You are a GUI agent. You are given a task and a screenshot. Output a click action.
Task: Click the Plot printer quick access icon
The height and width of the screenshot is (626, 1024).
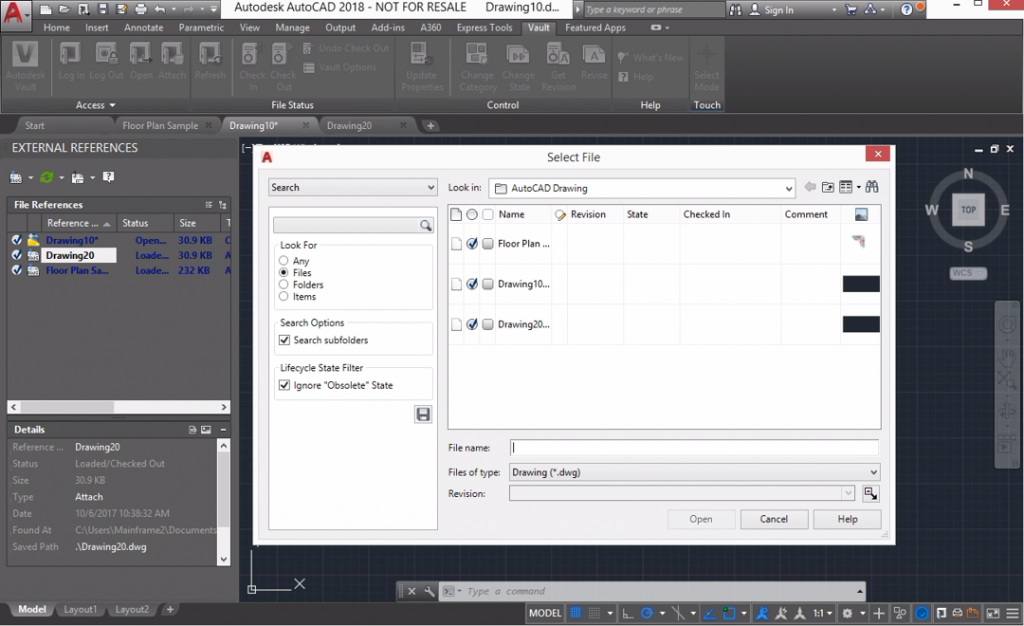(141, 9)
